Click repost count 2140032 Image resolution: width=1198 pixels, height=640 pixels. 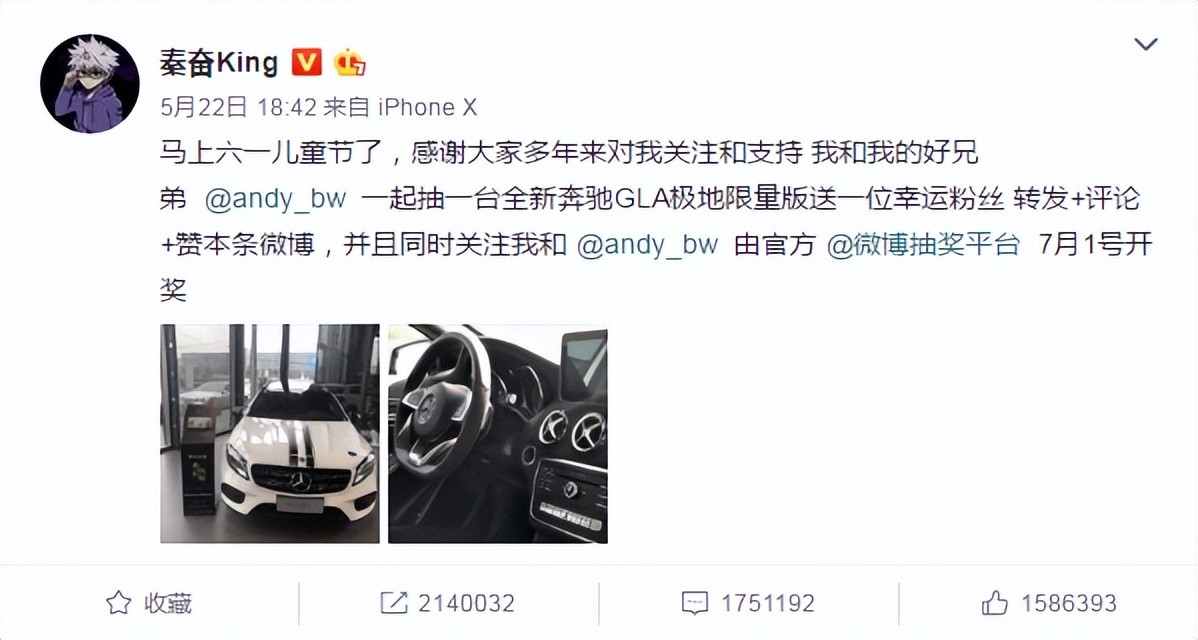466,603
